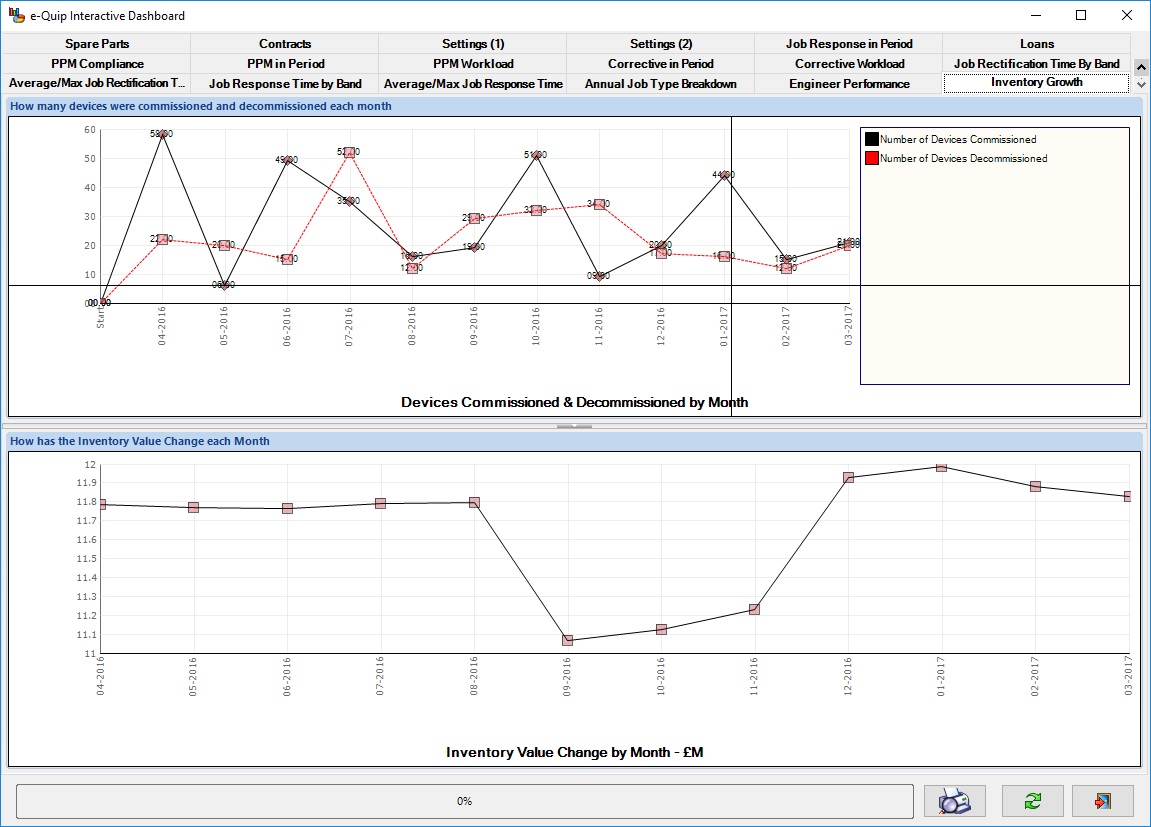The width and height of the screenshot is (1151, 827).
Task: Click the 09-2016 inventory value low point
Action: click(567, 640)
